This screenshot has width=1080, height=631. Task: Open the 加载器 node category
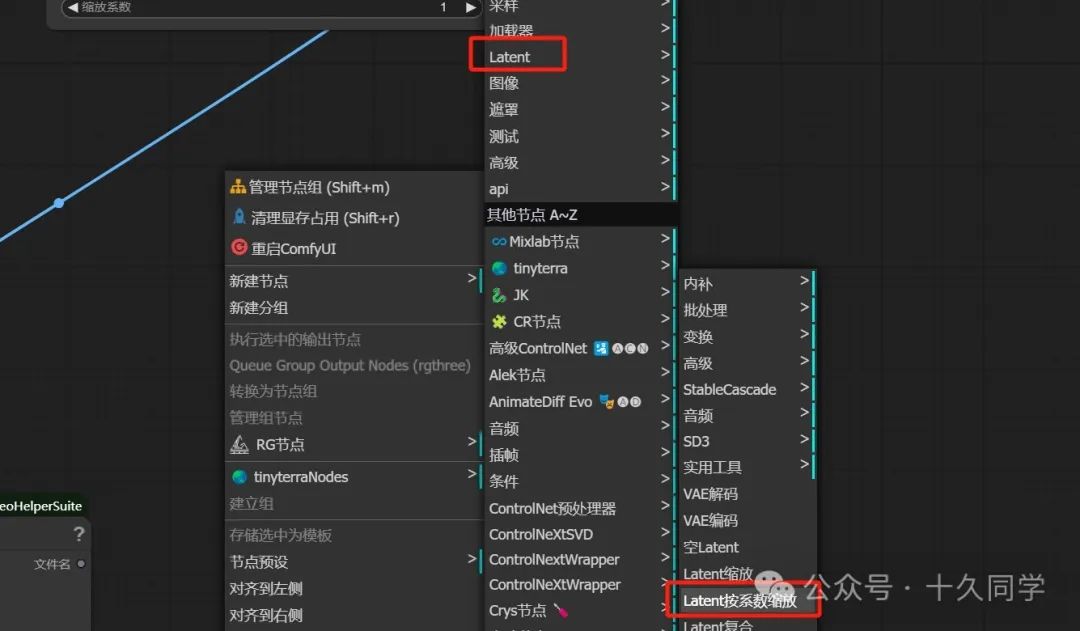pyautogui.click(x=580, y=30)
